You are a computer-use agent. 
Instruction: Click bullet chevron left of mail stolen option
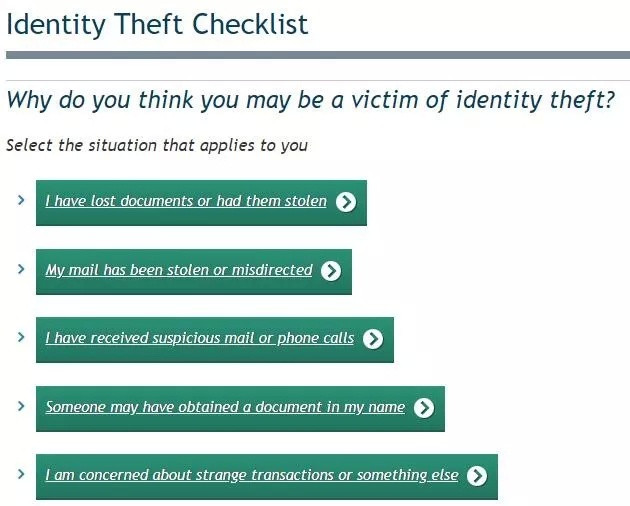21,269
